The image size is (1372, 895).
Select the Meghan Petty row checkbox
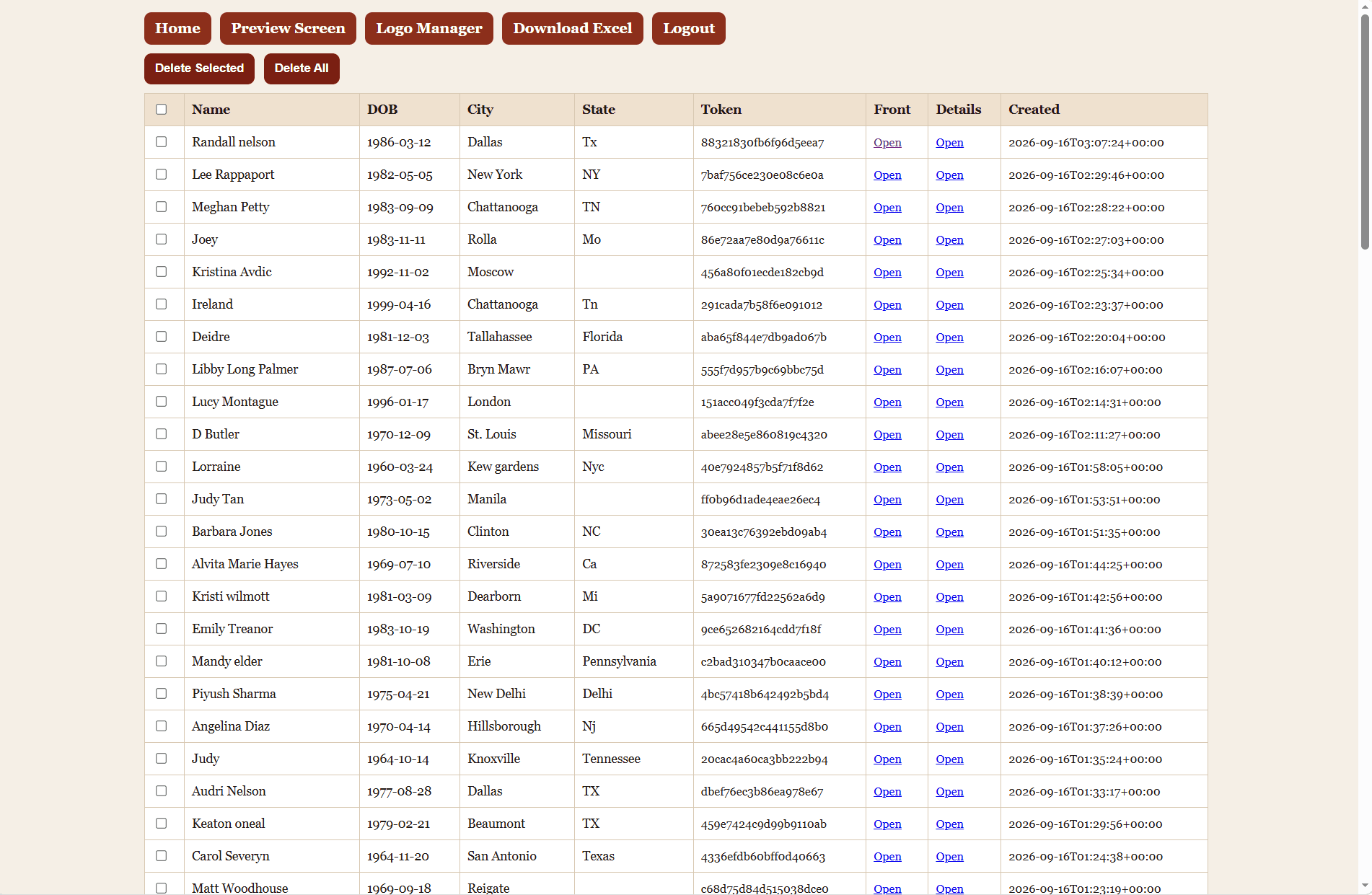tap(162, 207)
